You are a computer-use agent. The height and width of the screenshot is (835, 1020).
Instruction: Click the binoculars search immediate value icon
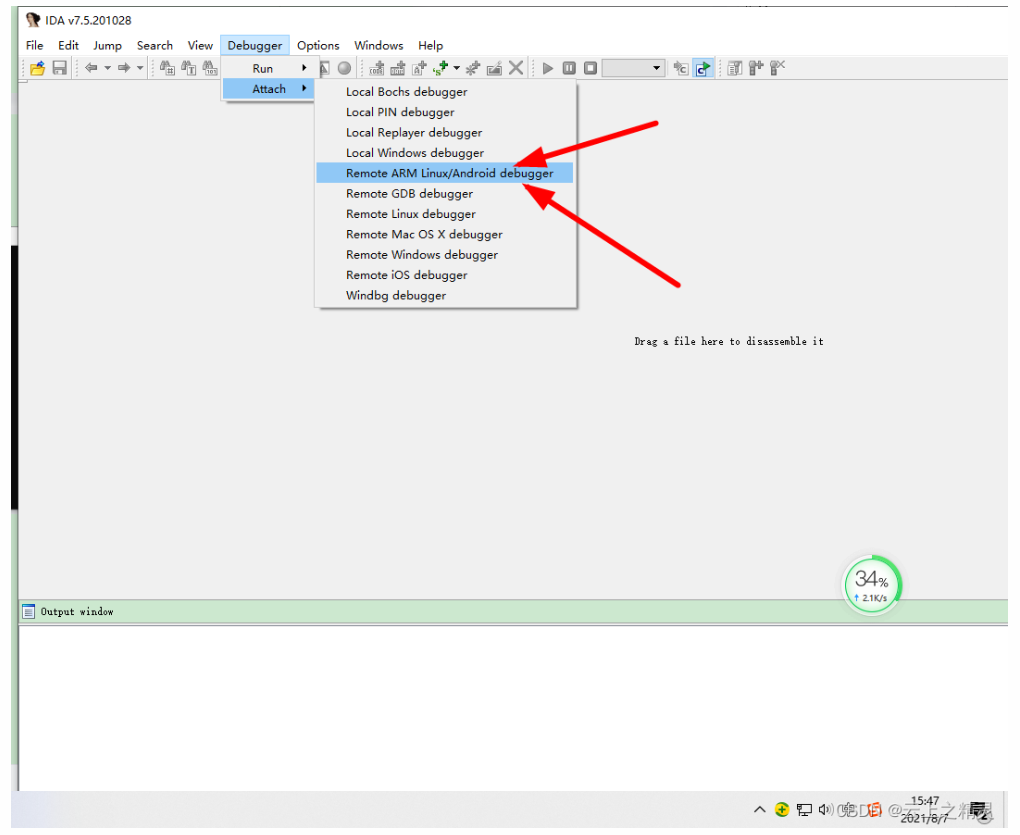pyautogui.click(x=167, y=68)
